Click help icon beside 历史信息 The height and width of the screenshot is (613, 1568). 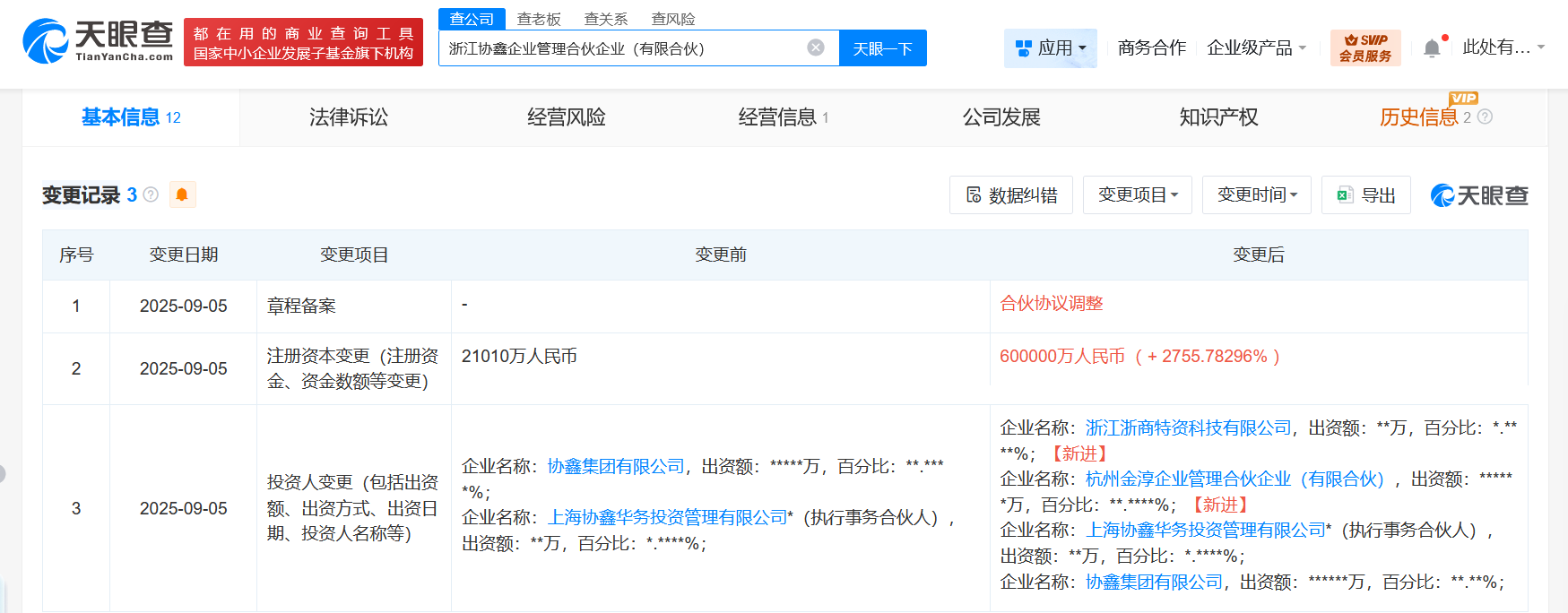(1485, 117)
